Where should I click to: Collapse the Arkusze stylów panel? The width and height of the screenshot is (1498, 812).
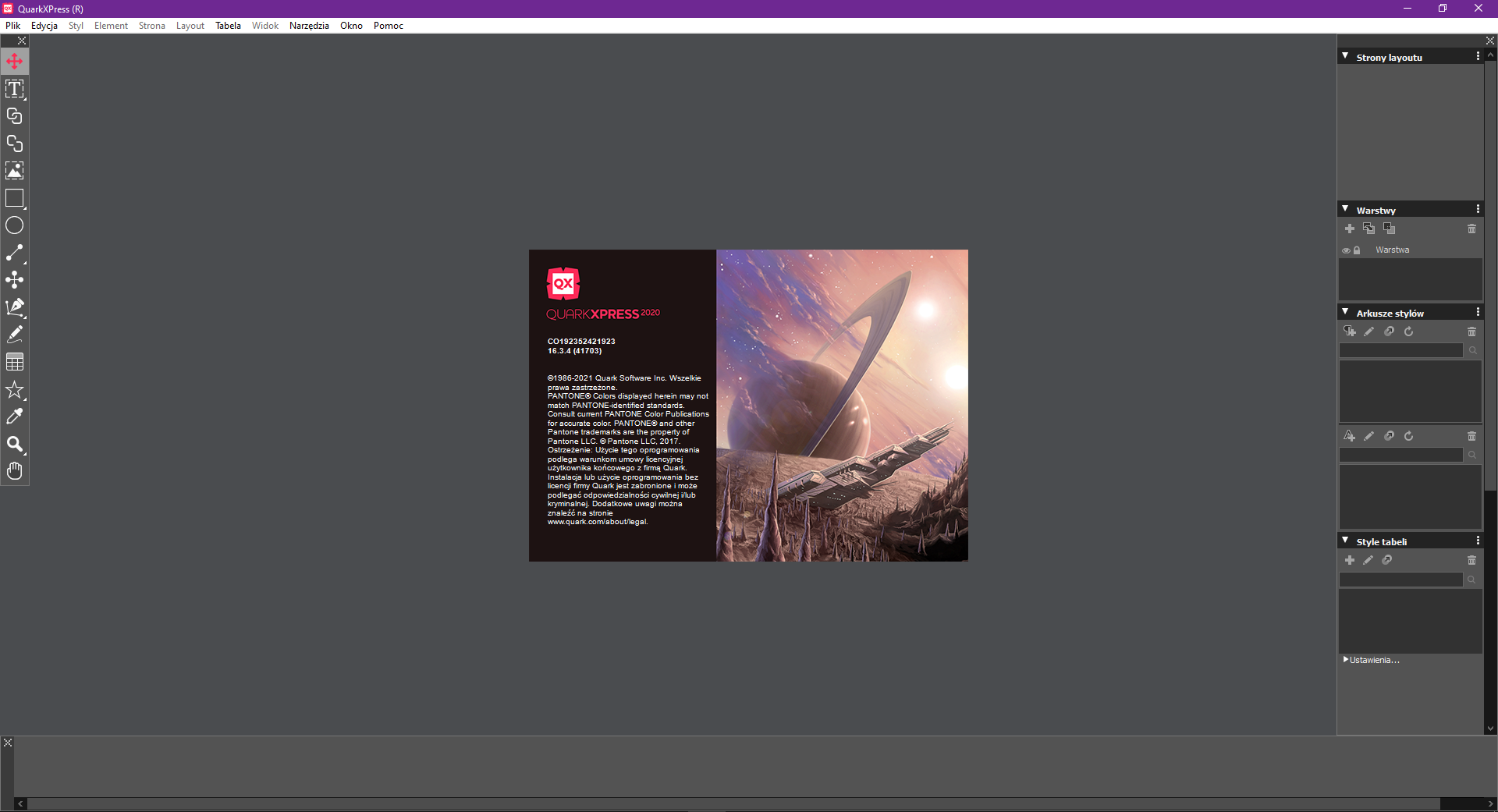(x=1345, y=312)
